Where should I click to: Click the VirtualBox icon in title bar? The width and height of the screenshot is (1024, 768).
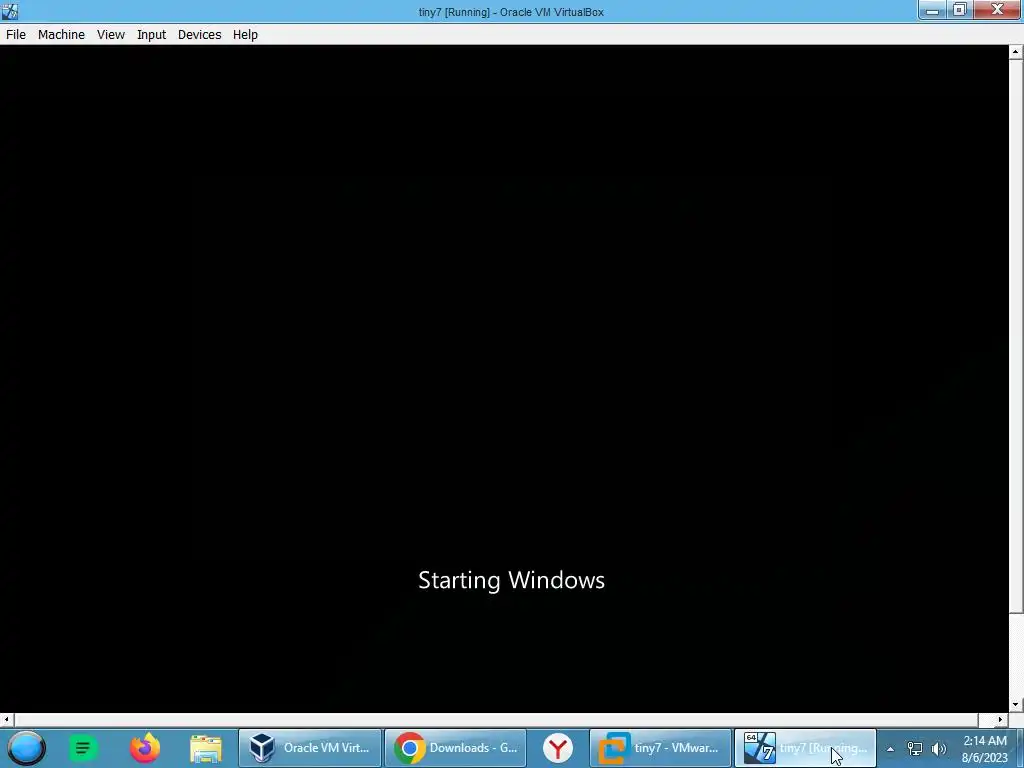(10, 11)
